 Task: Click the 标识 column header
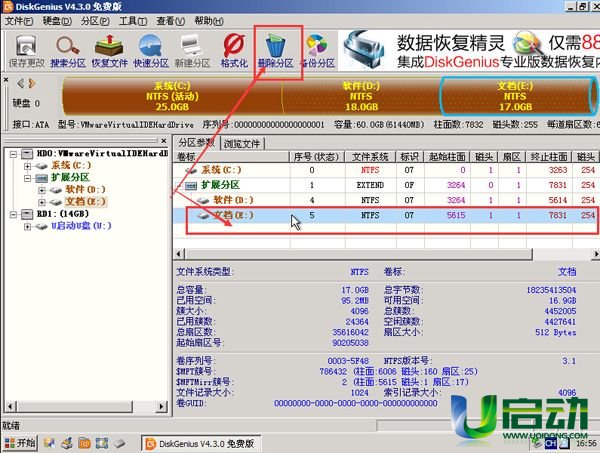[410, 156]
